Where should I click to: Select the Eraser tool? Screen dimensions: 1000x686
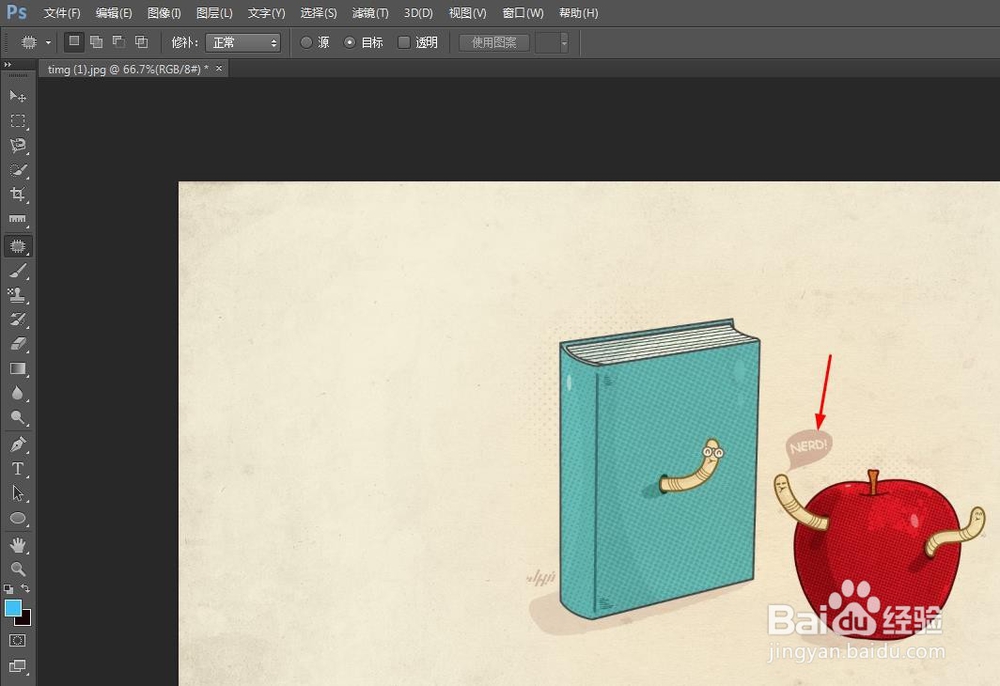[18, 344]
